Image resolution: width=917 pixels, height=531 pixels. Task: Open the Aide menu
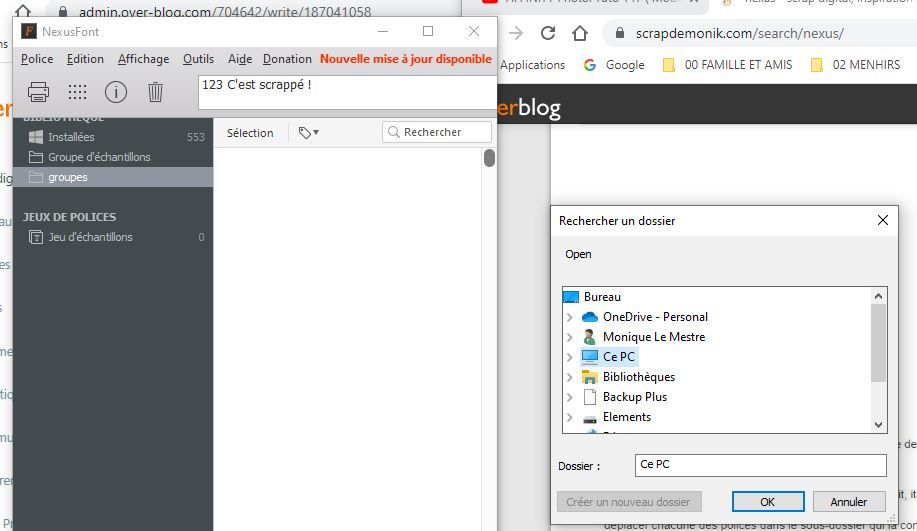tap(240, 59)
